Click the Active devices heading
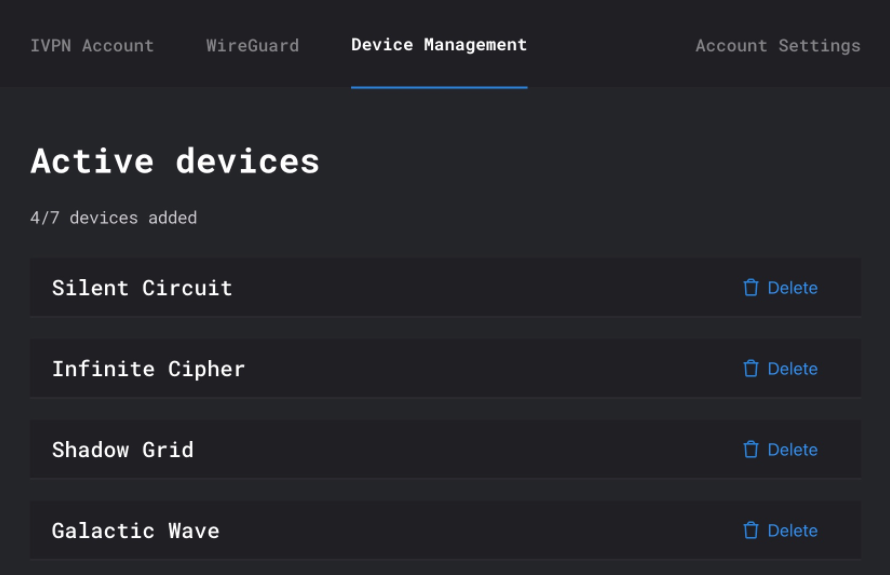890x575 pixels. 175,161
